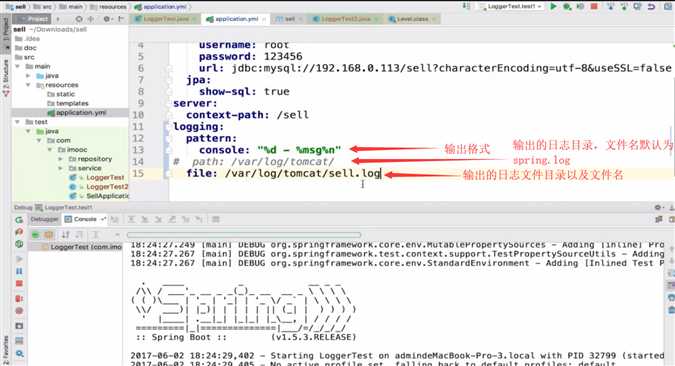Click the step over icon in debugger toolbar
This screenshot has height=366, width=675.
coord(131,220)
